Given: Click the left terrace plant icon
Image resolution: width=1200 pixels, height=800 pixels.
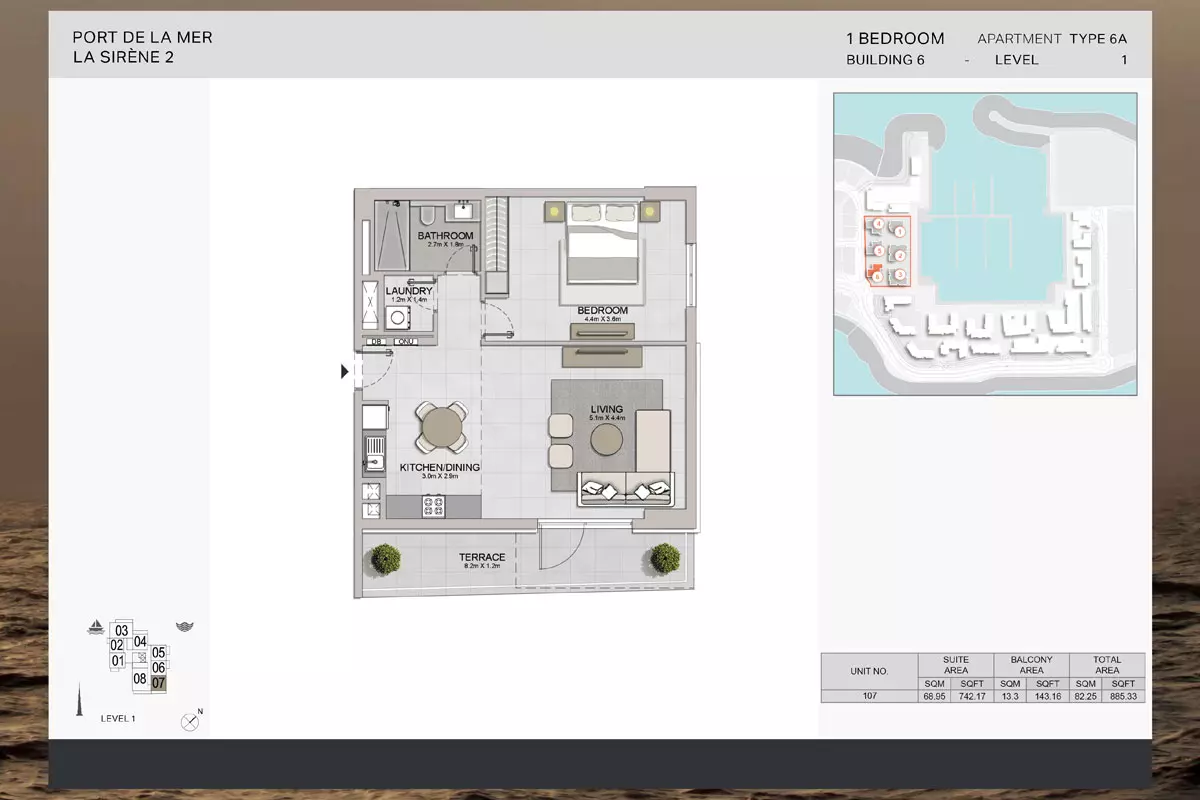Looking at the screenshot, I should click(x=385, y=561).
